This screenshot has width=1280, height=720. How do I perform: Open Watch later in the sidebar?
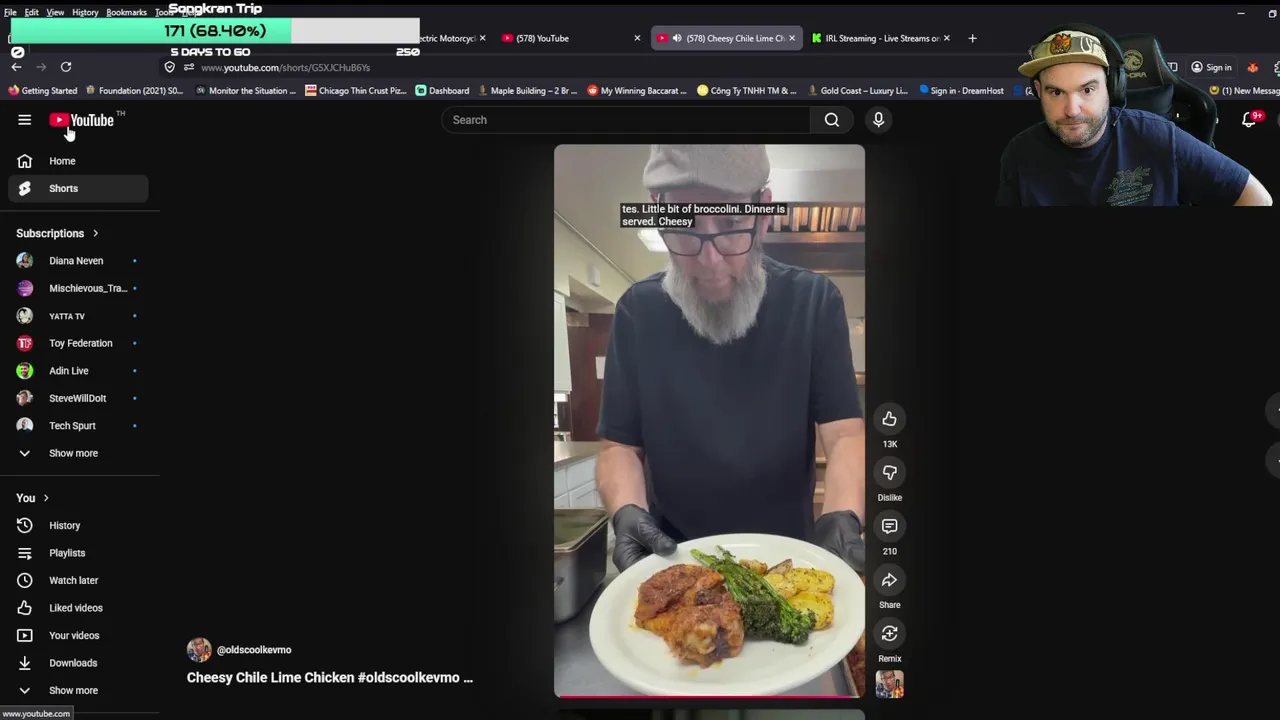78,580
